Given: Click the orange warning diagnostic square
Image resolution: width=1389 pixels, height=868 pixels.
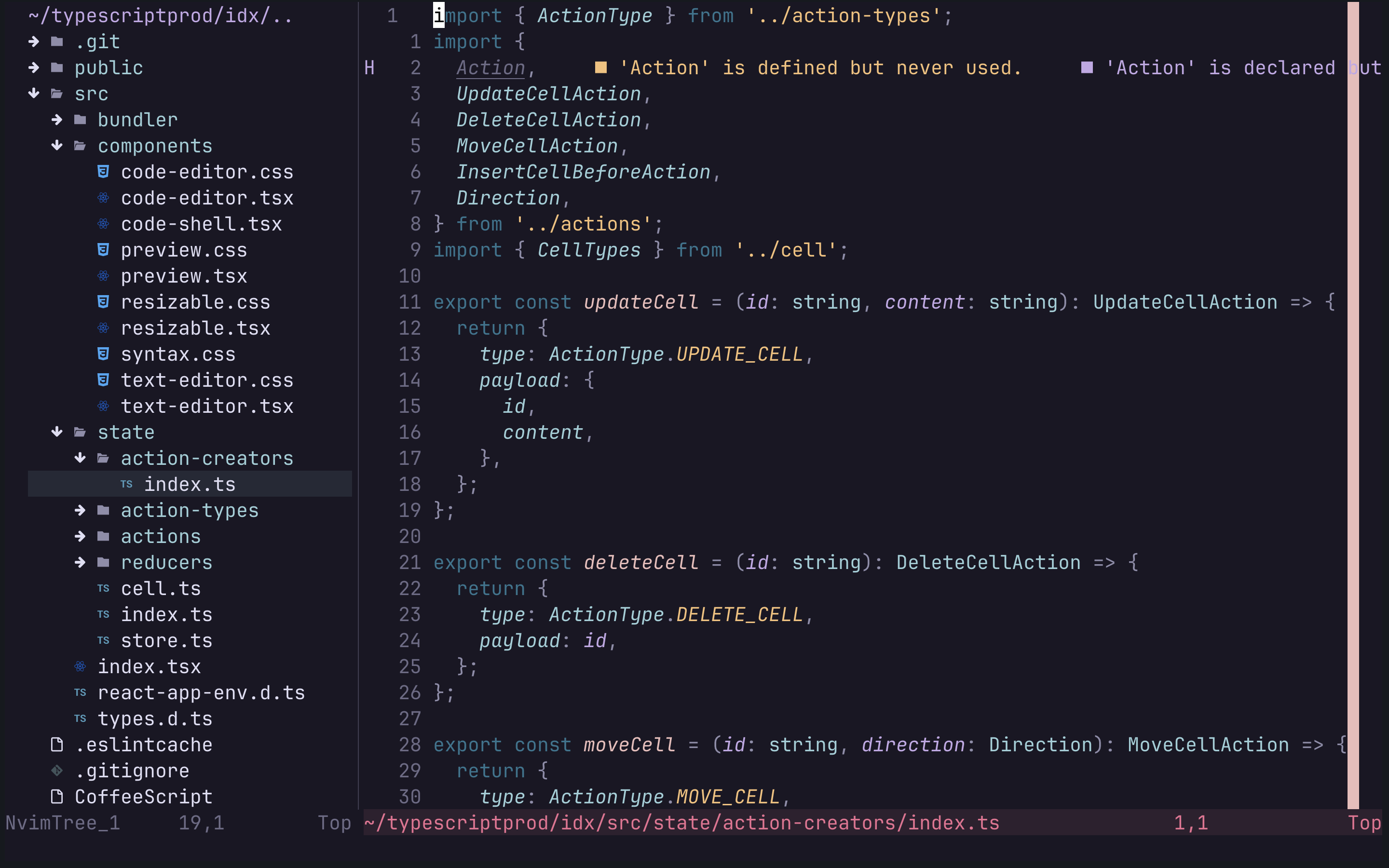Looking at the screenshot, I should pos(600,68).
